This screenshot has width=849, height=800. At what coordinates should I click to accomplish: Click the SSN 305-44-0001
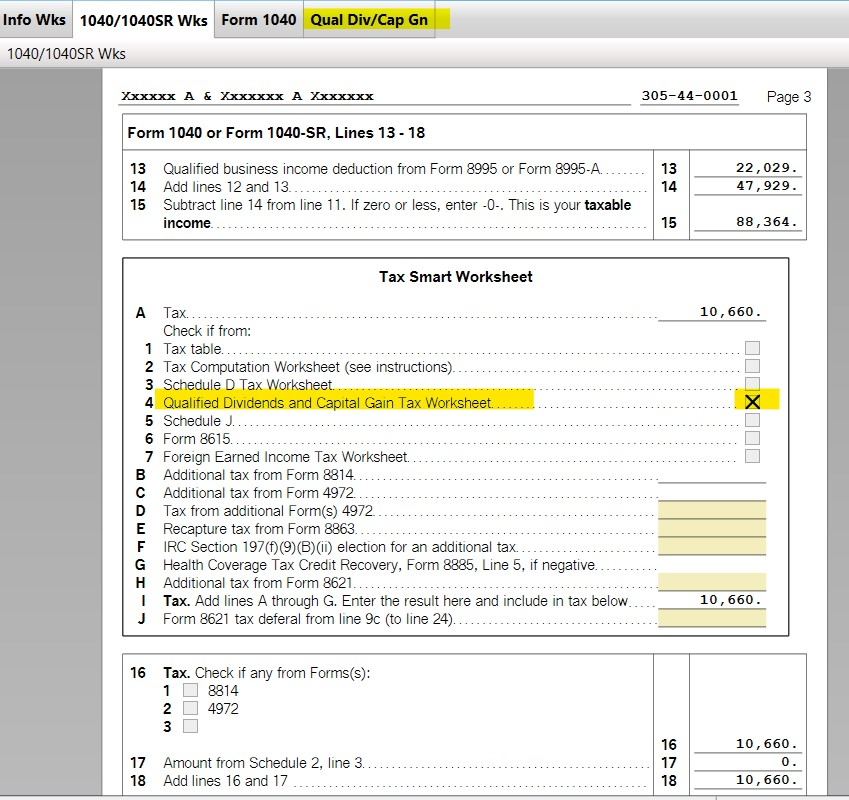click(689, 95)
